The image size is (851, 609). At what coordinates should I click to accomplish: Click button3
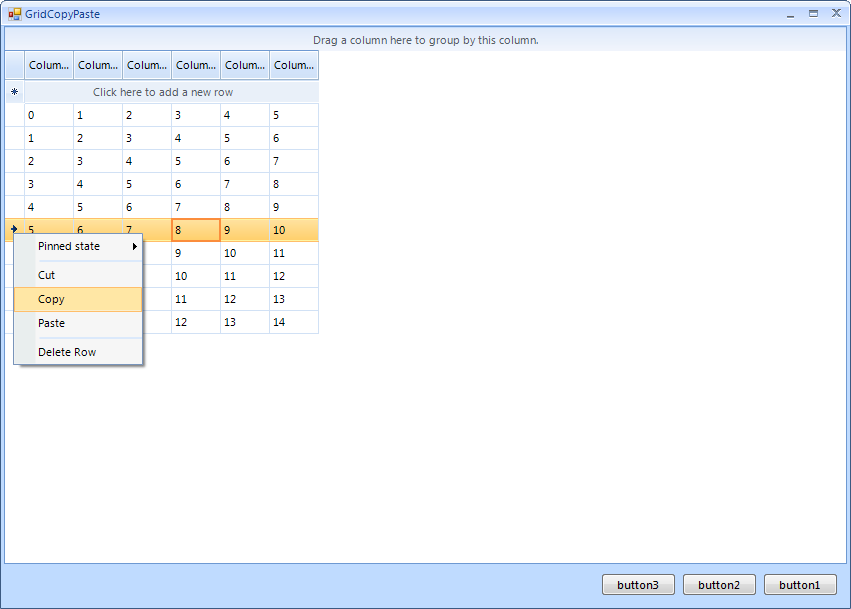[638, 585]
